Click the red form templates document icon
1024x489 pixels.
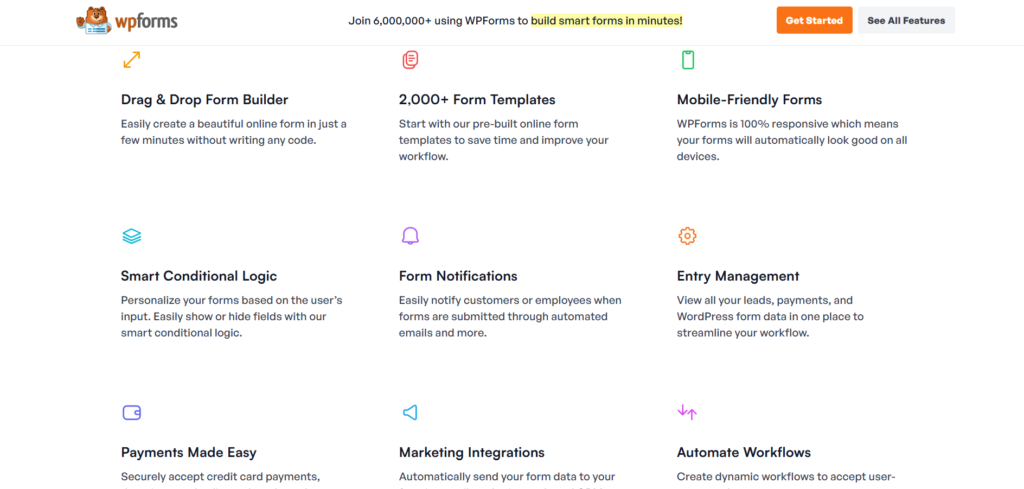(x=409, y=60)
